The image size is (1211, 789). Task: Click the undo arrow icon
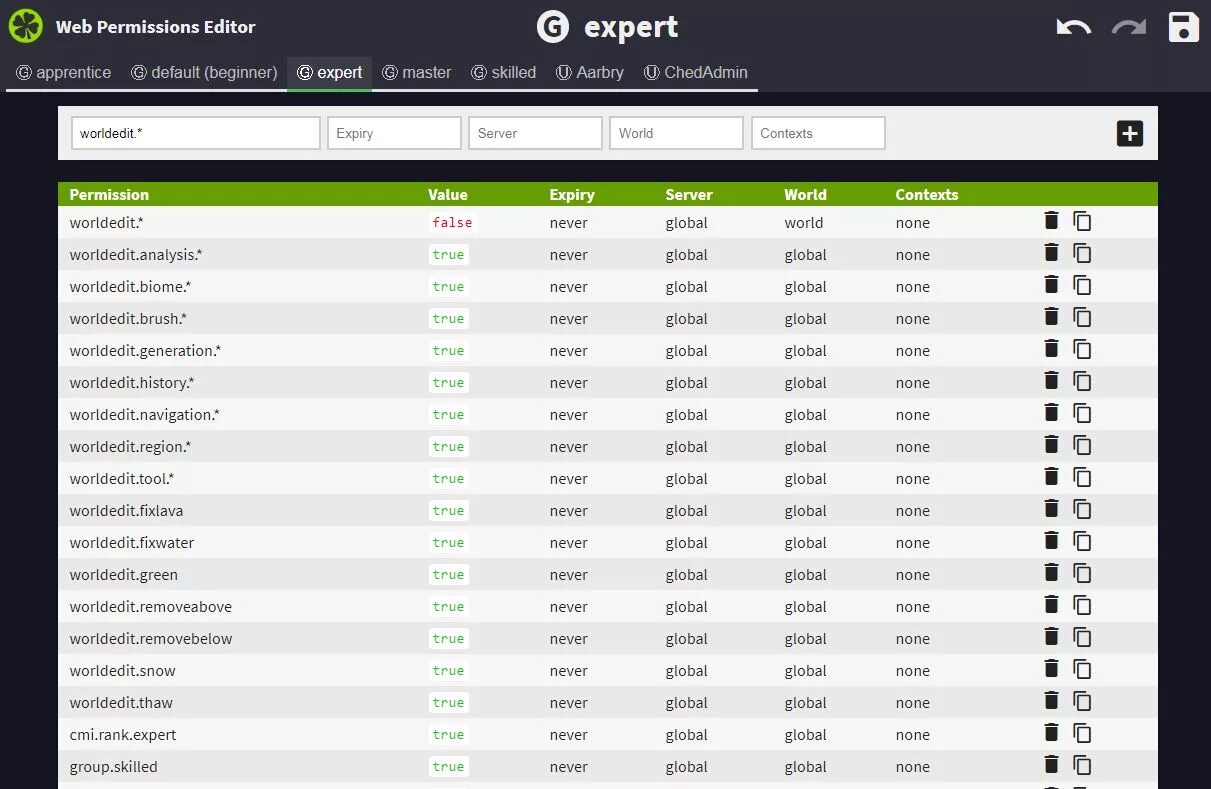coord(1074,27)
